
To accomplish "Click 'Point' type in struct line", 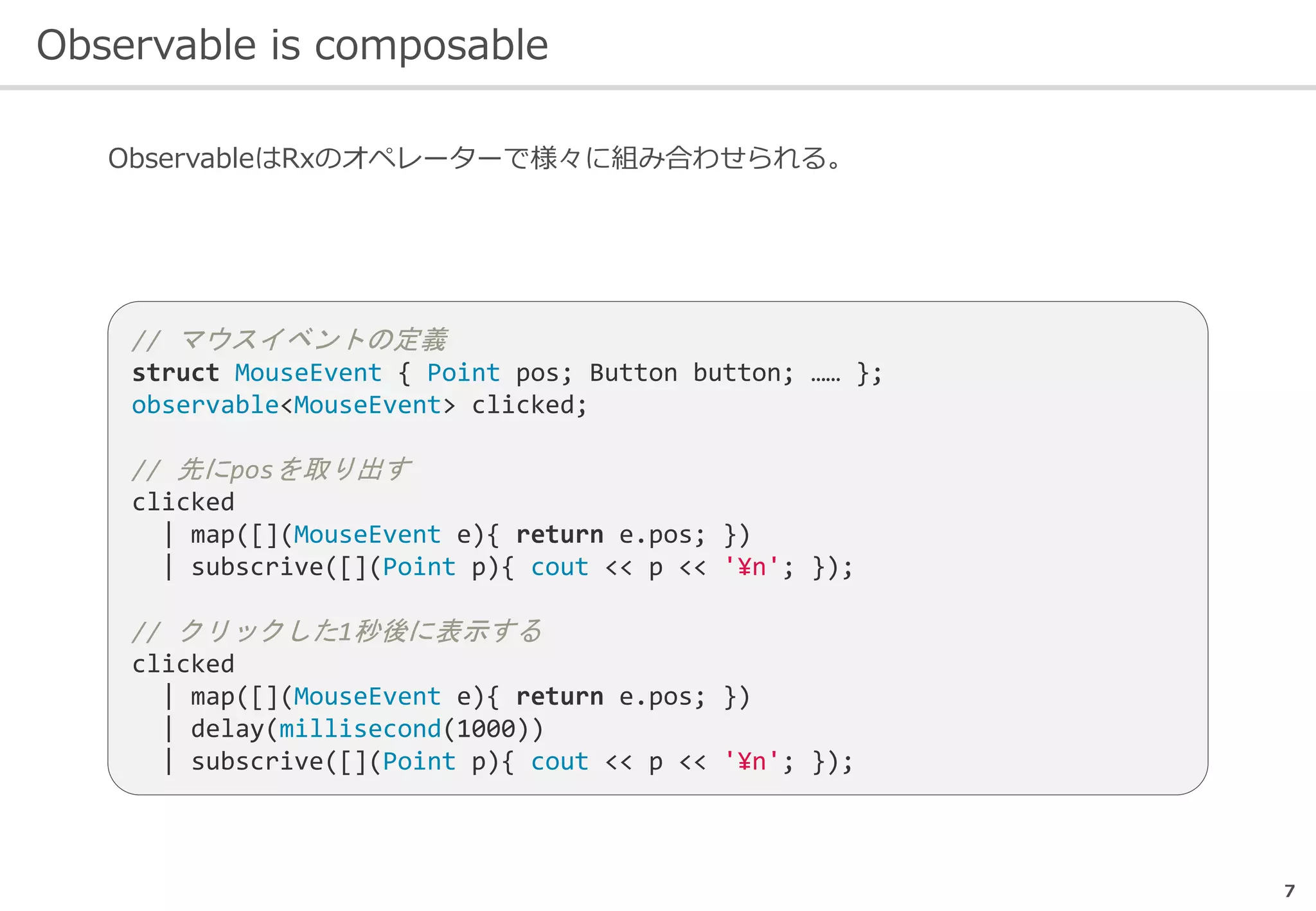I will (463, 373).
